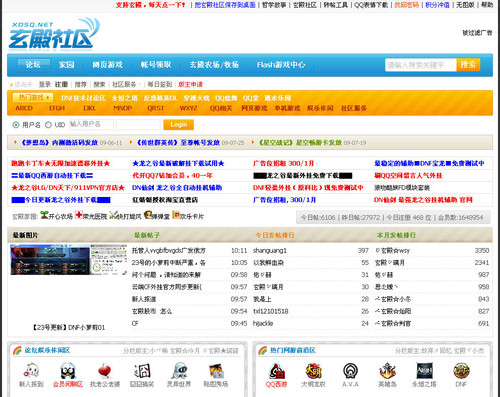Screen dimensions: 500x397
Task: Select the 用户名 login radio button
Action: (16, 125)
